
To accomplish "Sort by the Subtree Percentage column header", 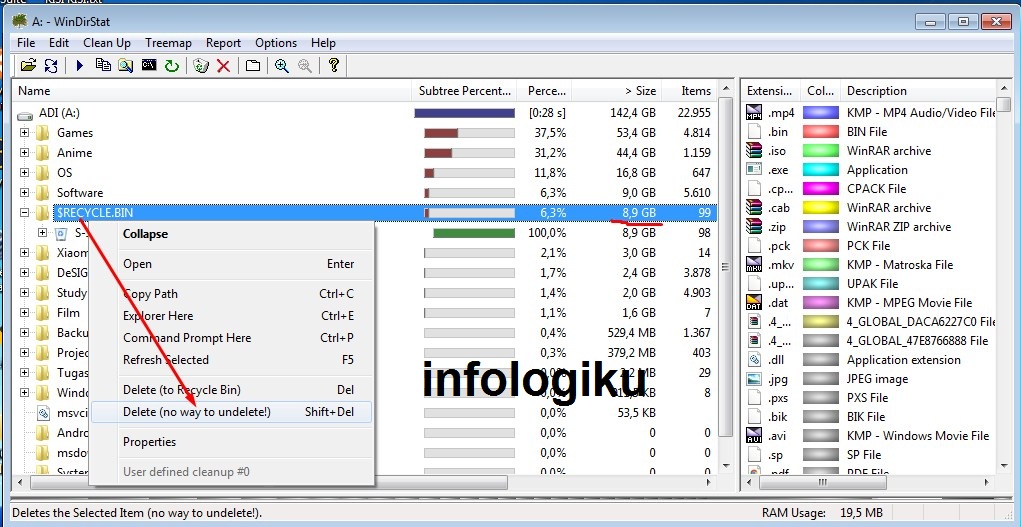I will click(465, 91).
